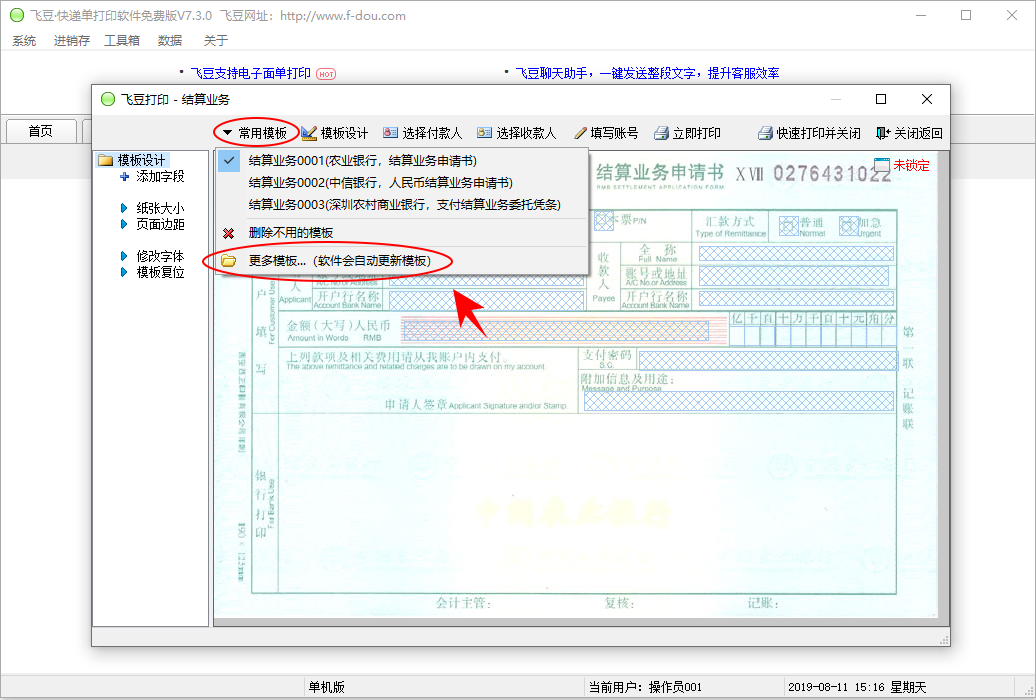Image resolution: width=1036 pixels, height=700 pixels.
Task: Click payee 开户行名称 field on form
Action: [796, 298]
